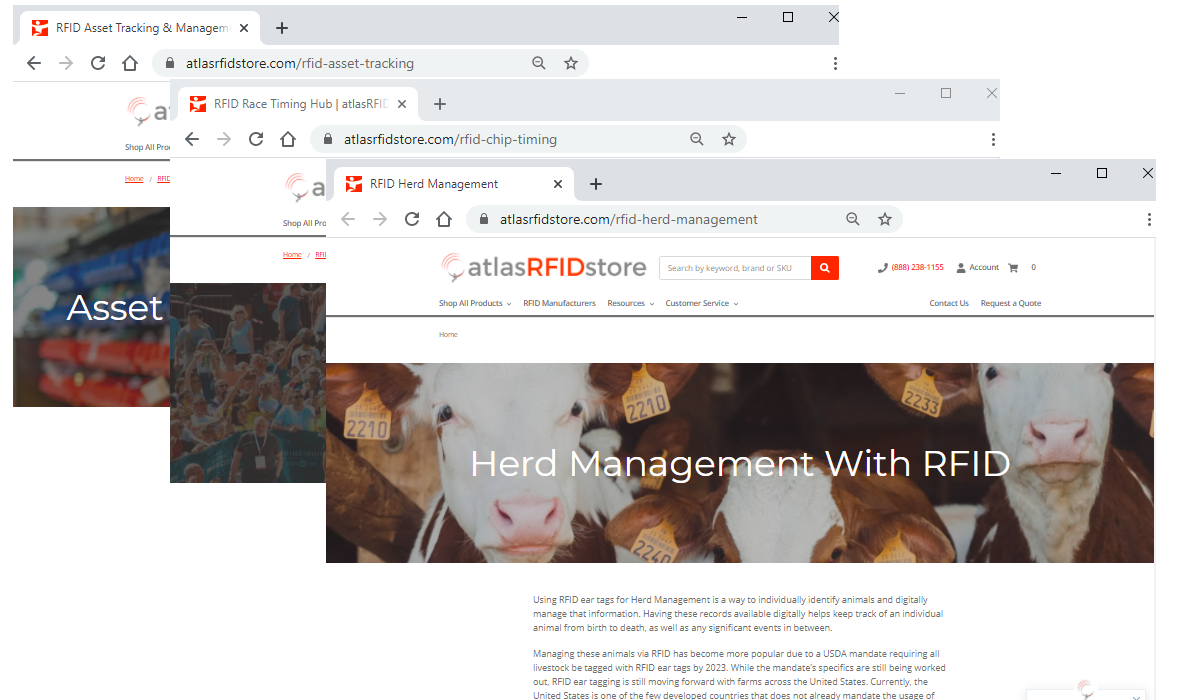The height and width of the screenshot is (700, 1200).
Task: Click the zoom icon in the rfid-asset-tracking address bar
Action: pyautogui.click(x=539, y=63)
